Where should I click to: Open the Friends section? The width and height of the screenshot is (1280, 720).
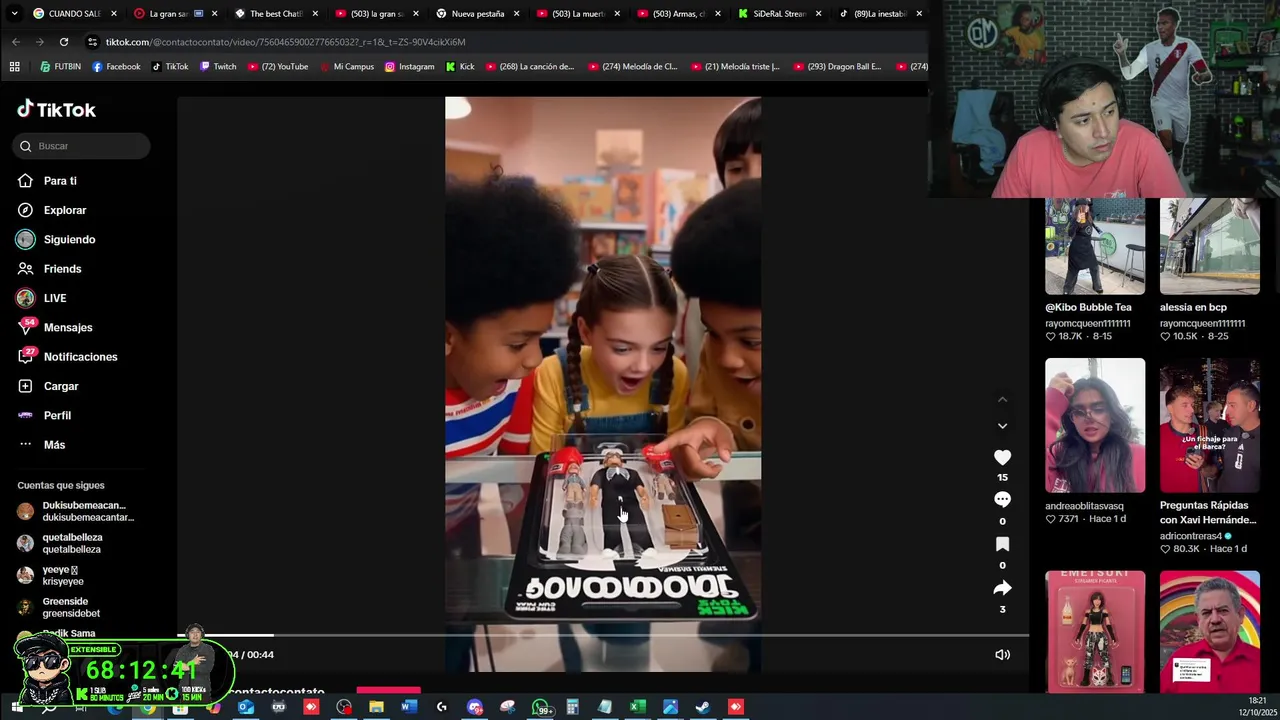point(62,269)
